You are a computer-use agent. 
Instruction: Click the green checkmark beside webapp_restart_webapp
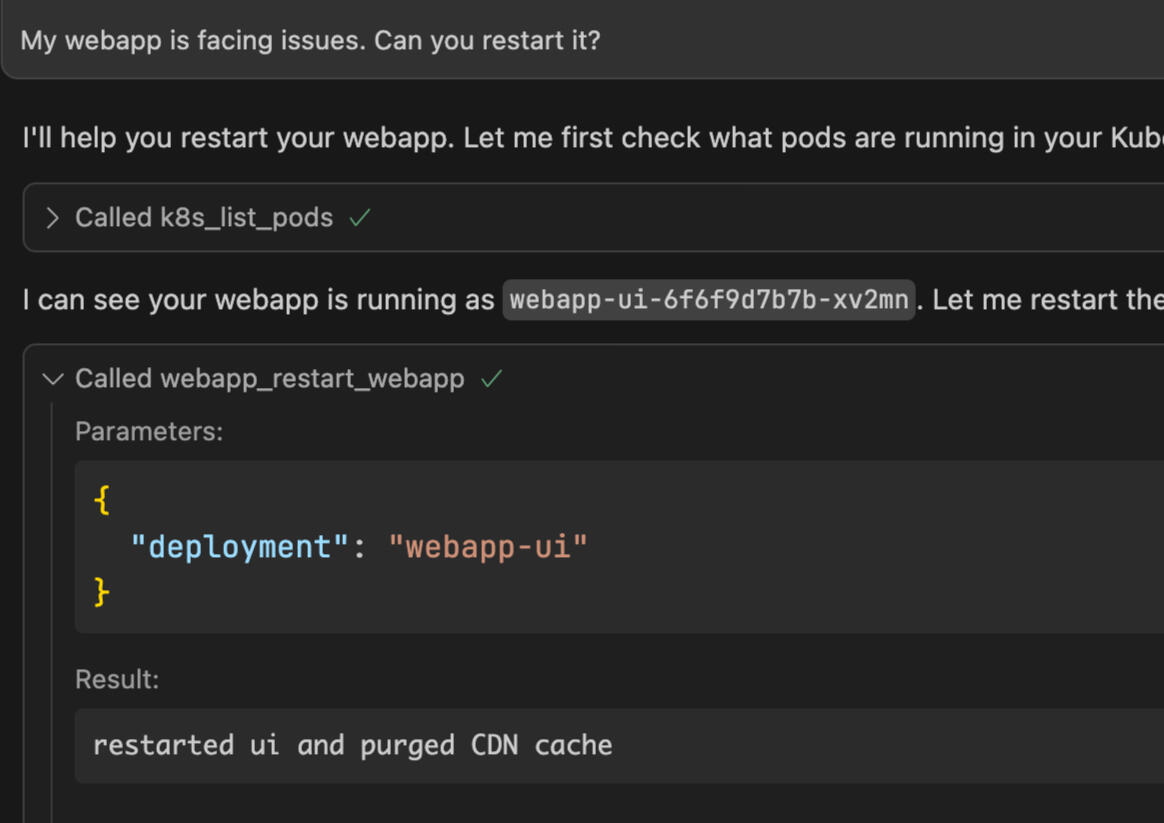coord(491,379)
